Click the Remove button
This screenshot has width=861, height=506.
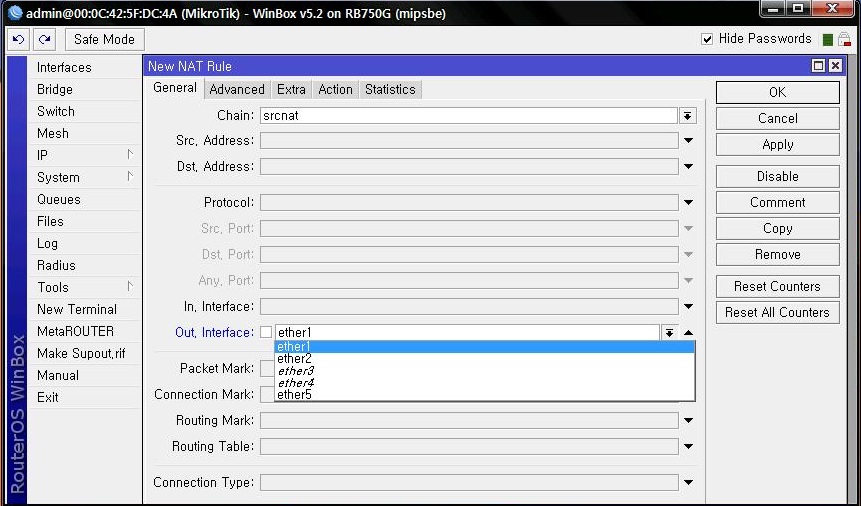778,254
